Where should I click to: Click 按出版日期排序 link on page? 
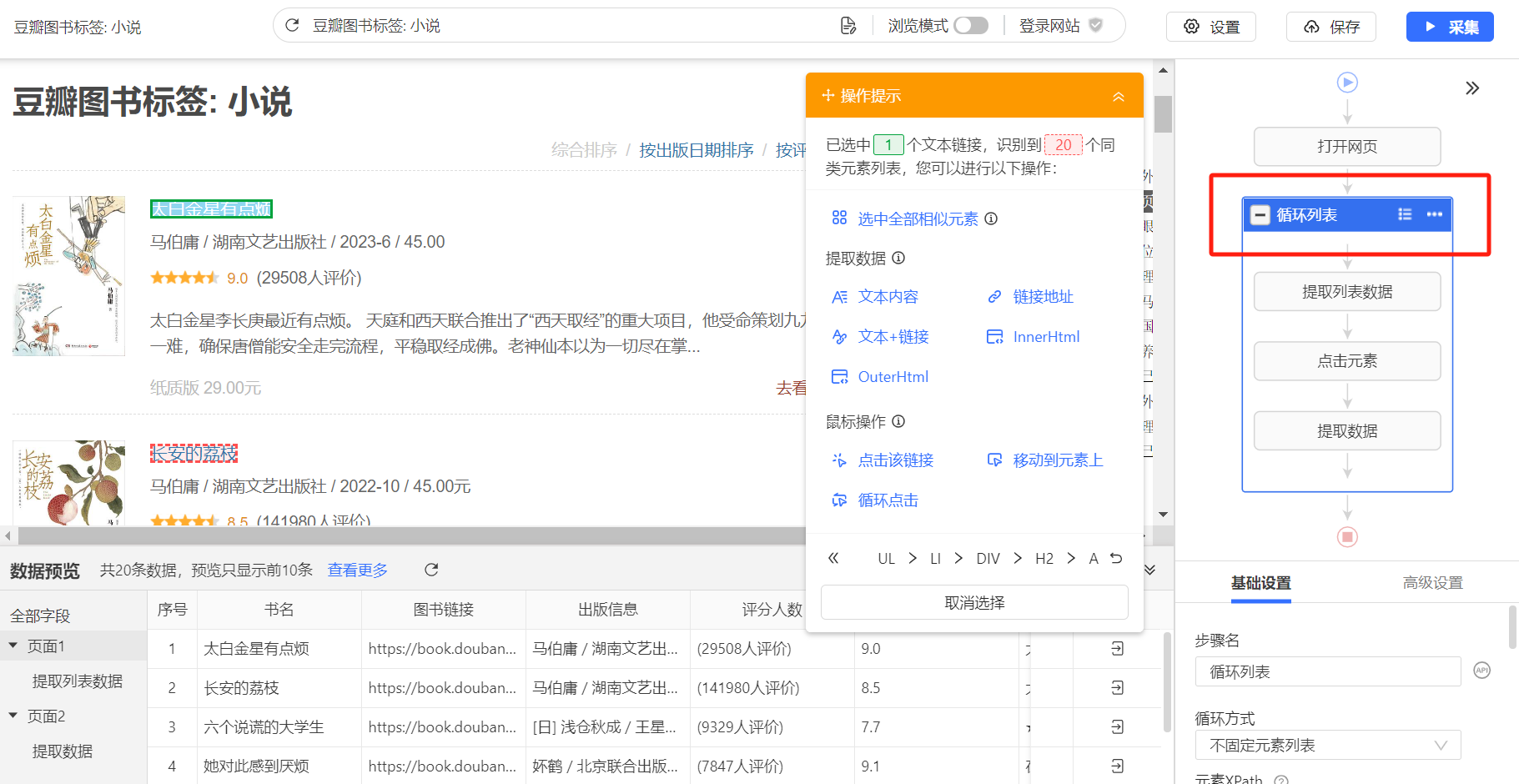point(697,150)
